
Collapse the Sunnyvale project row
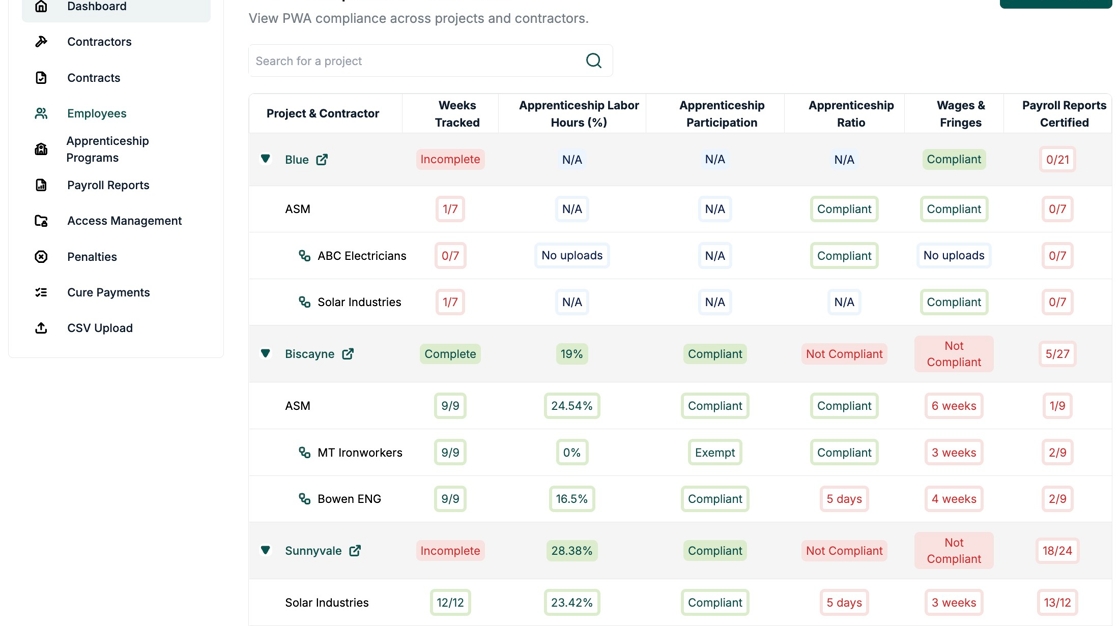tap(265, 551)
